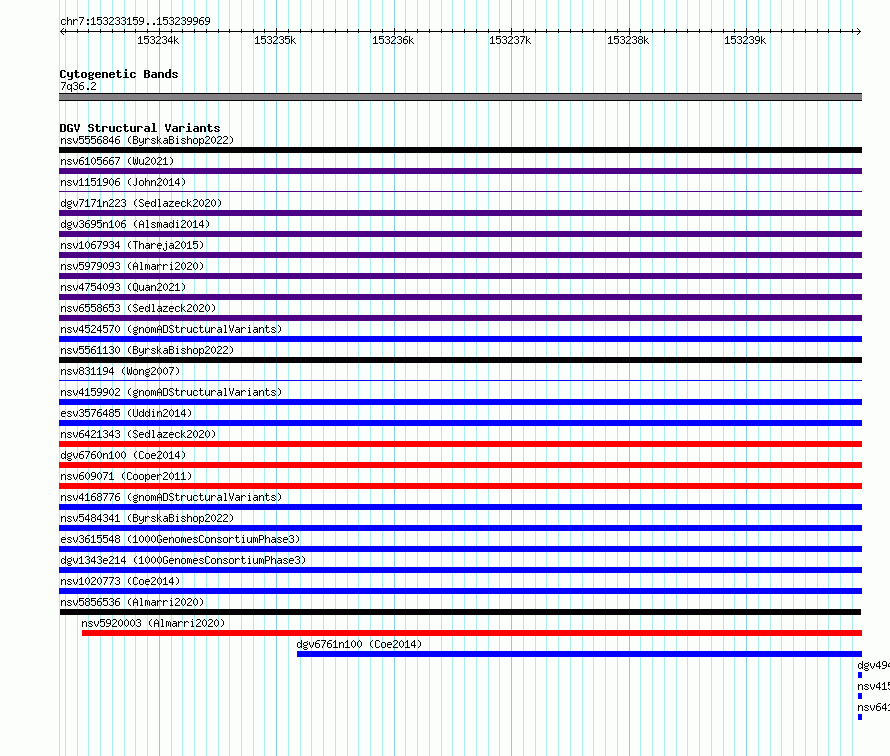Click the blue bar under nsv4524570
890x756 pixels.
point(460,339)
